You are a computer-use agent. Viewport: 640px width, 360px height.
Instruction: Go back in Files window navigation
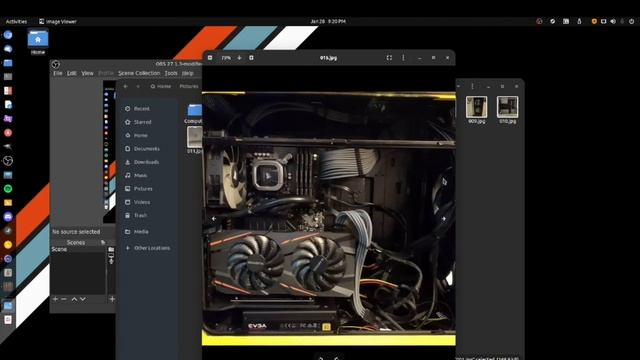click(126, 87)
